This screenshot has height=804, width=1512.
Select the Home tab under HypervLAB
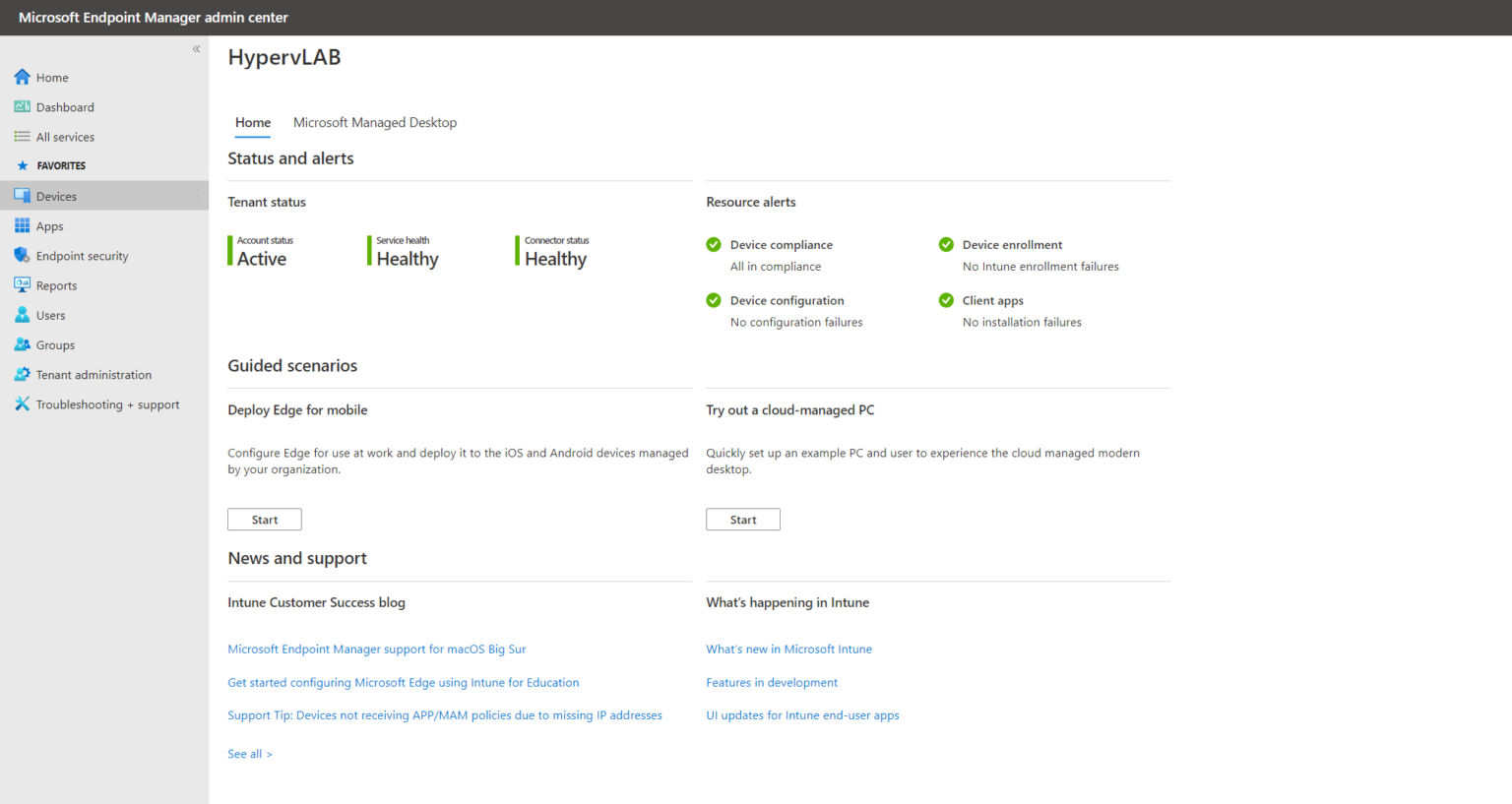(x=252, y=123)
